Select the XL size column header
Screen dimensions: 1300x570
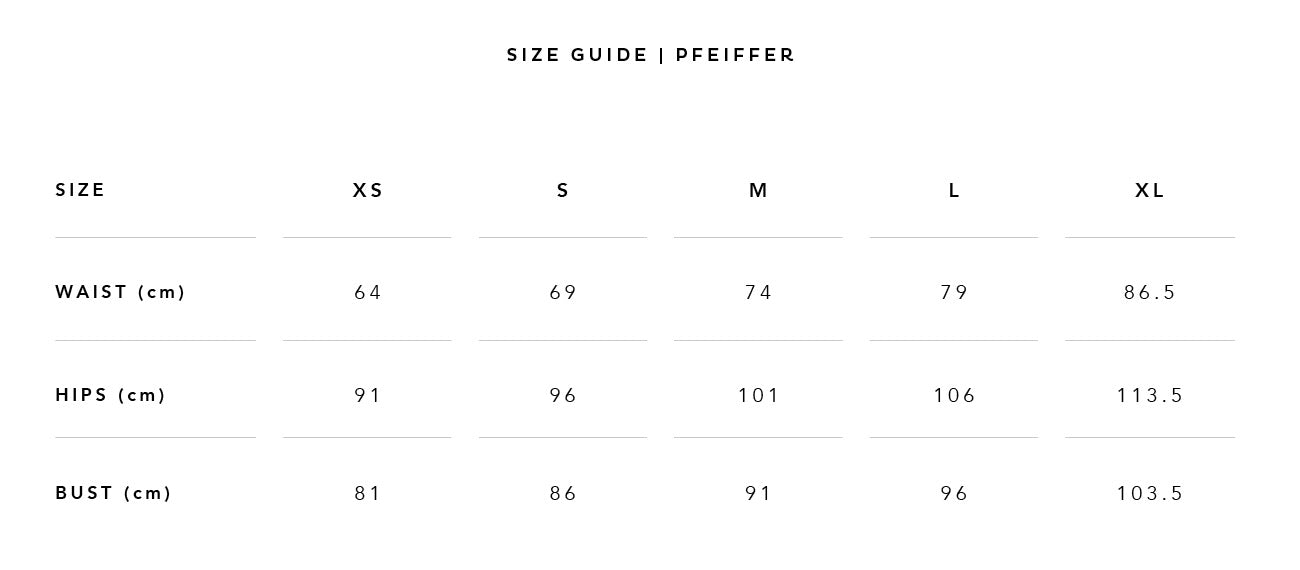click(x=1150, y=190)
